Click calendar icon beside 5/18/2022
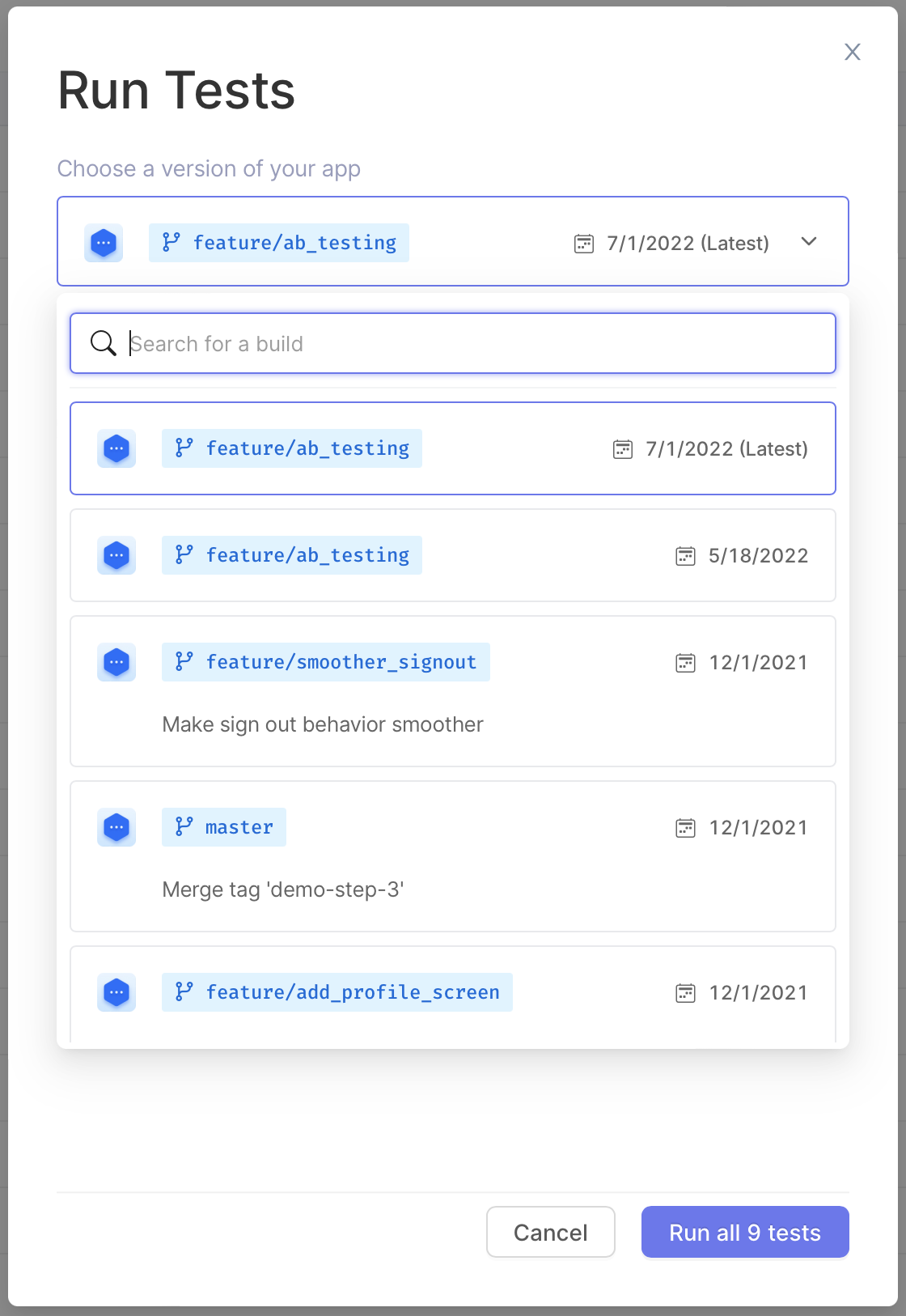This screenshot has width=906, height=1316. (685, 556)
